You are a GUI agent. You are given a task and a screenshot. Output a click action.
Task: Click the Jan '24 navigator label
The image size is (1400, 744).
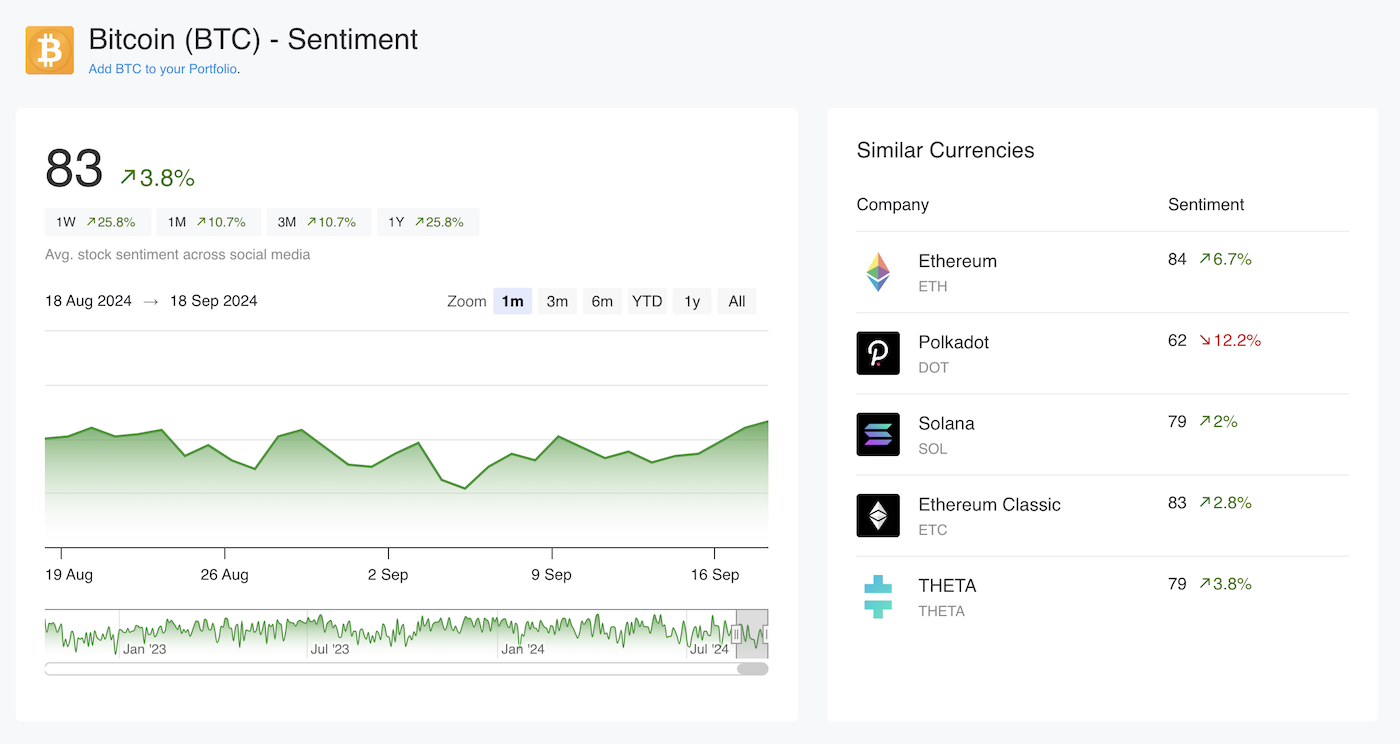coord(523,649)
